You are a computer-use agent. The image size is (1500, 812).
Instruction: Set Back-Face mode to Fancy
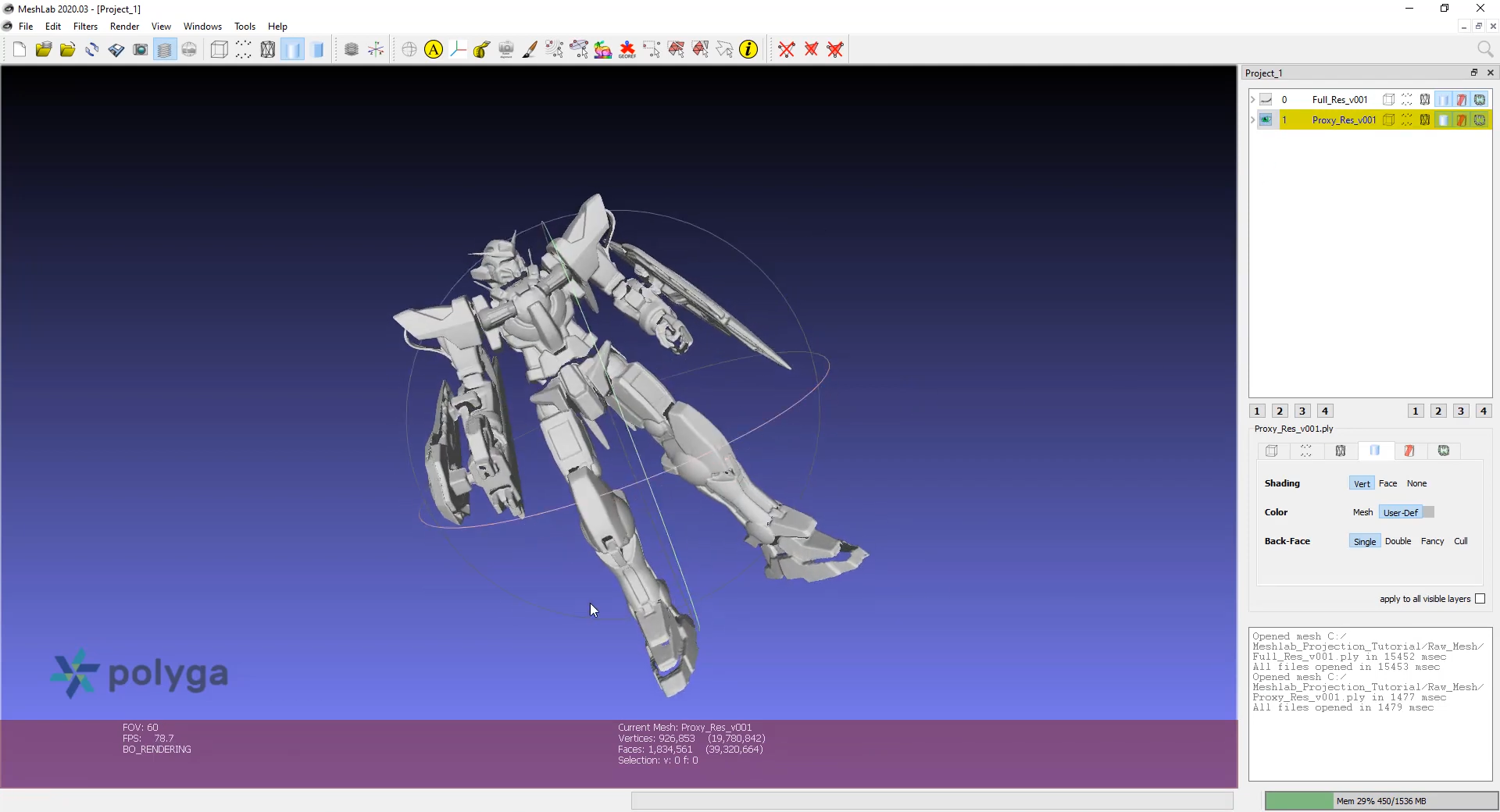[x=1432, y=541]
